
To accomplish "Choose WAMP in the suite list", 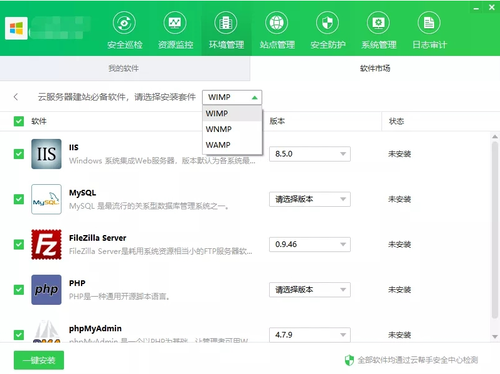I will point(232,145).
